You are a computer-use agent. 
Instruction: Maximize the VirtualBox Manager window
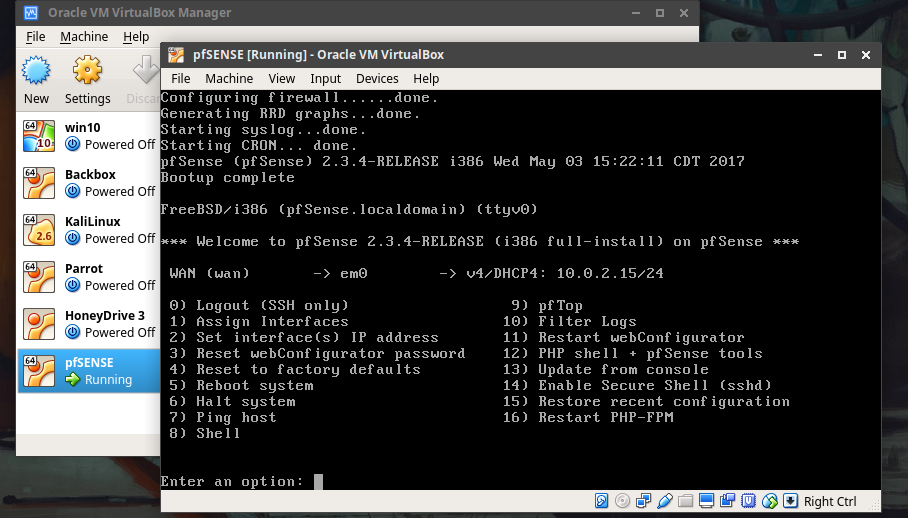pyautogui.click(x=660, y=13)
